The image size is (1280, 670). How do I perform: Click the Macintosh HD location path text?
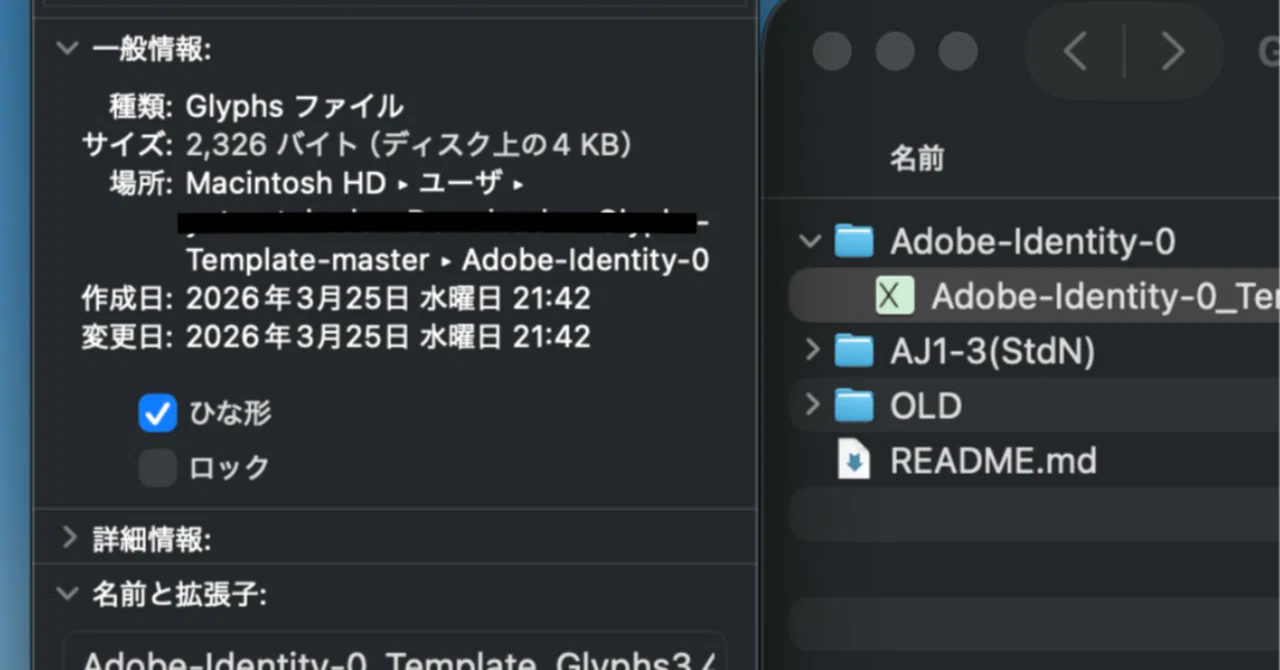(355, 183)
